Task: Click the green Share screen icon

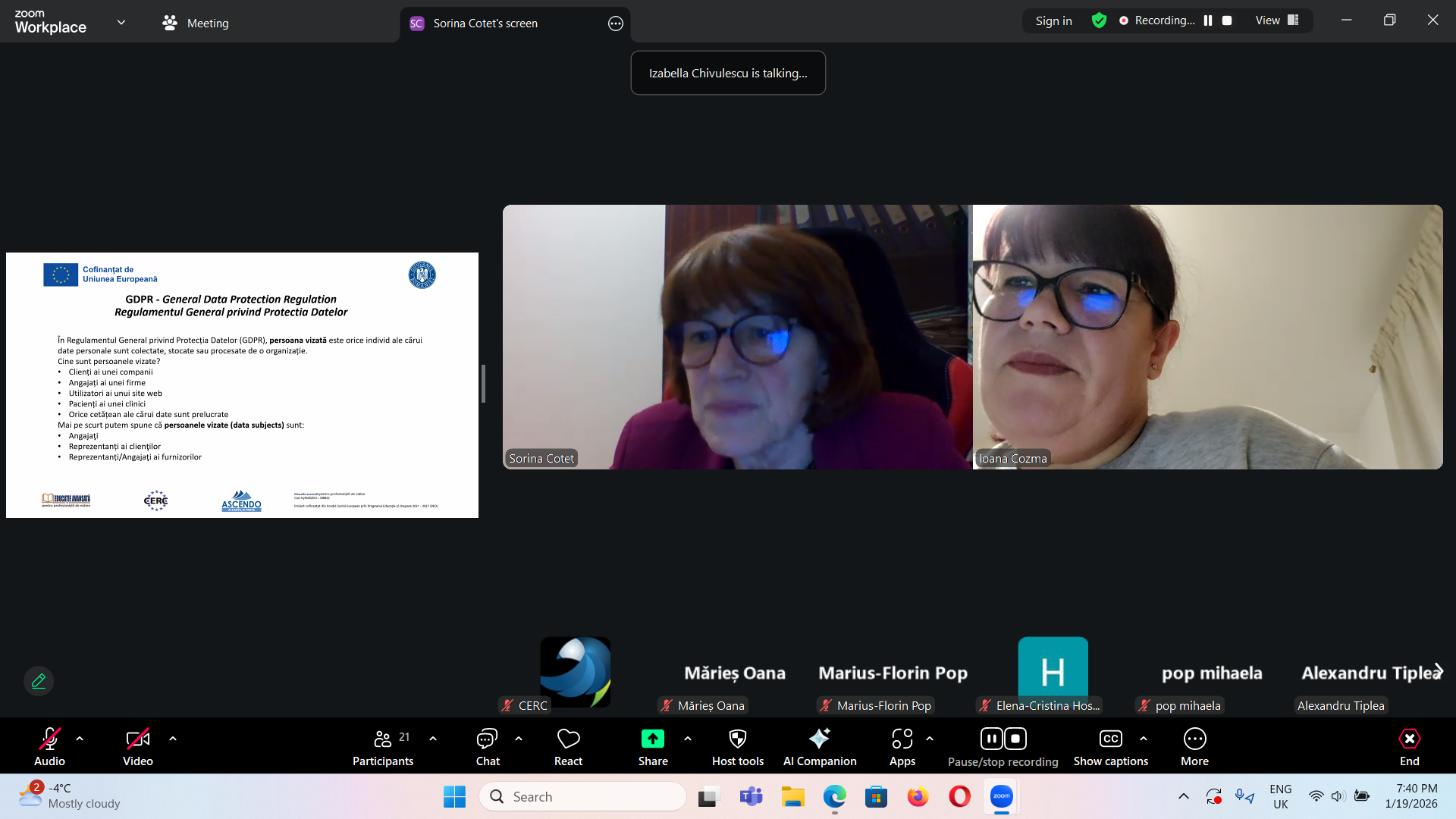Action: 652,739
